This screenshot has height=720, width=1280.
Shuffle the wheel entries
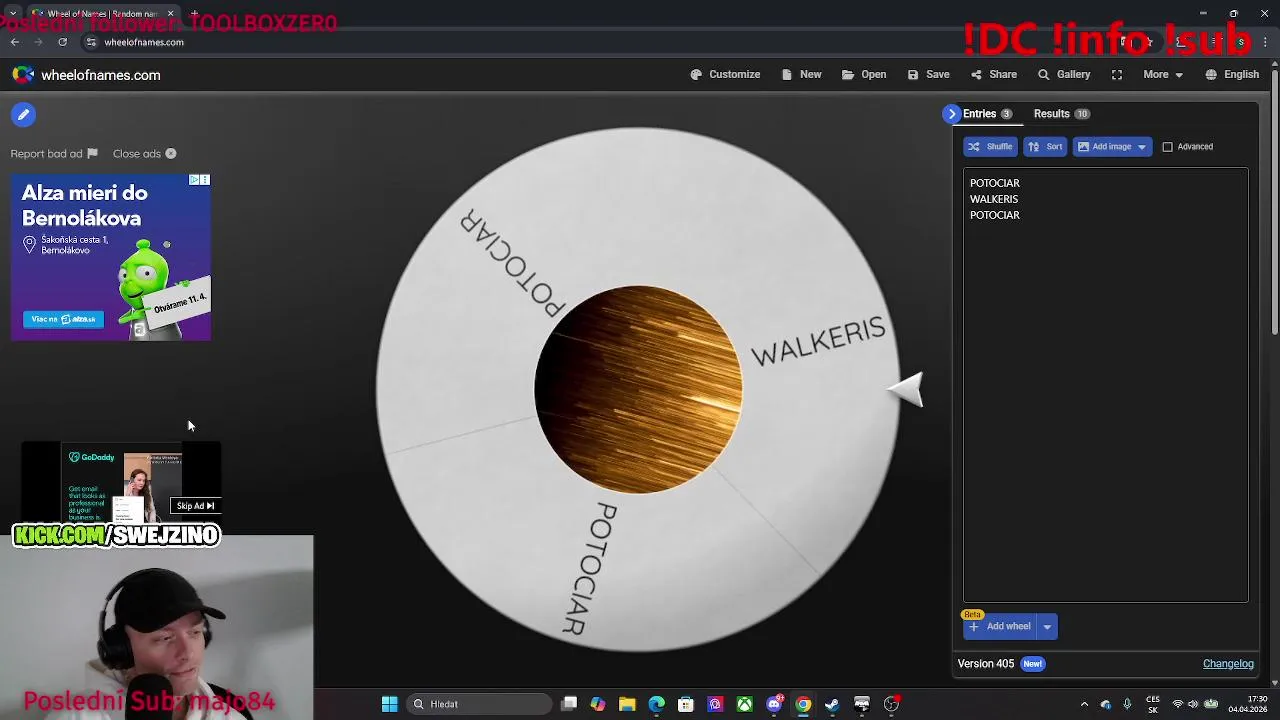click(990, 147)
